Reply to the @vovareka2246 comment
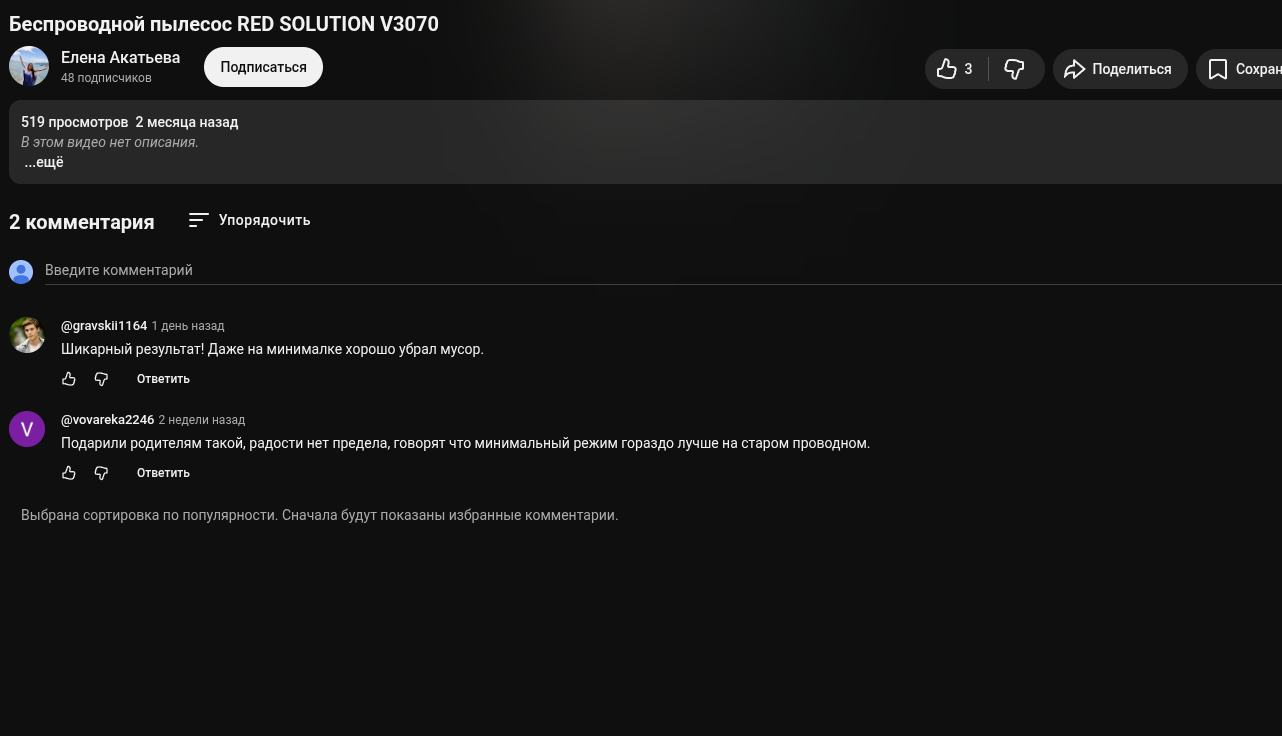Screen dimensions: 1282x736 pos(163,473)
